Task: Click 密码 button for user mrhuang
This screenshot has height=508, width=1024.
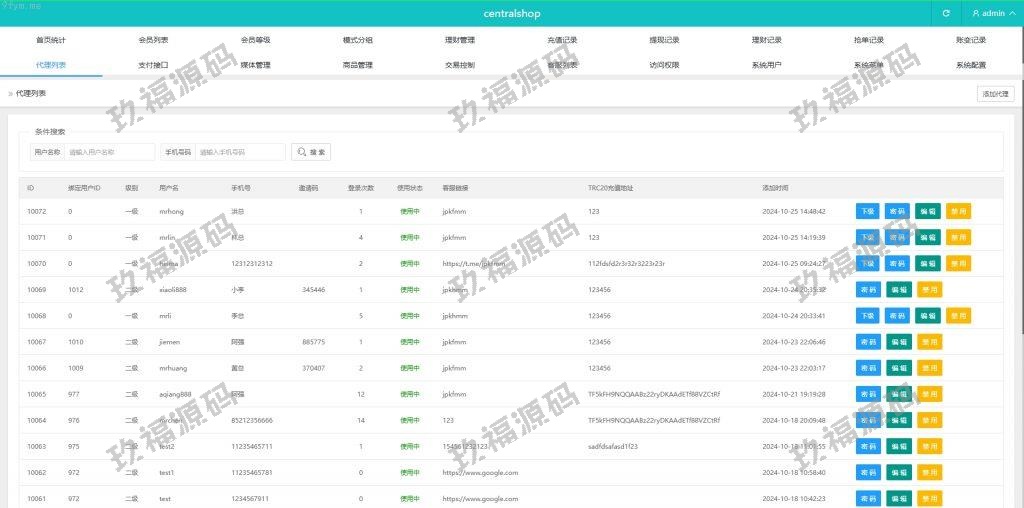Action: [867, 367]
